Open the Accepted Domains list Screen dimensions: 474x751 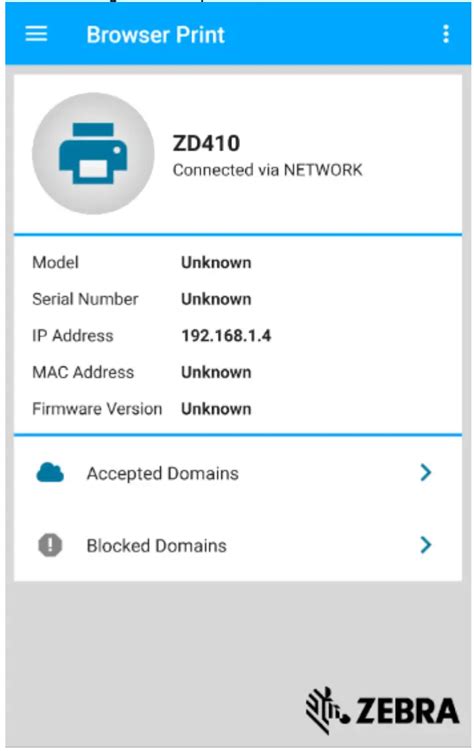(x=238, y=473)
